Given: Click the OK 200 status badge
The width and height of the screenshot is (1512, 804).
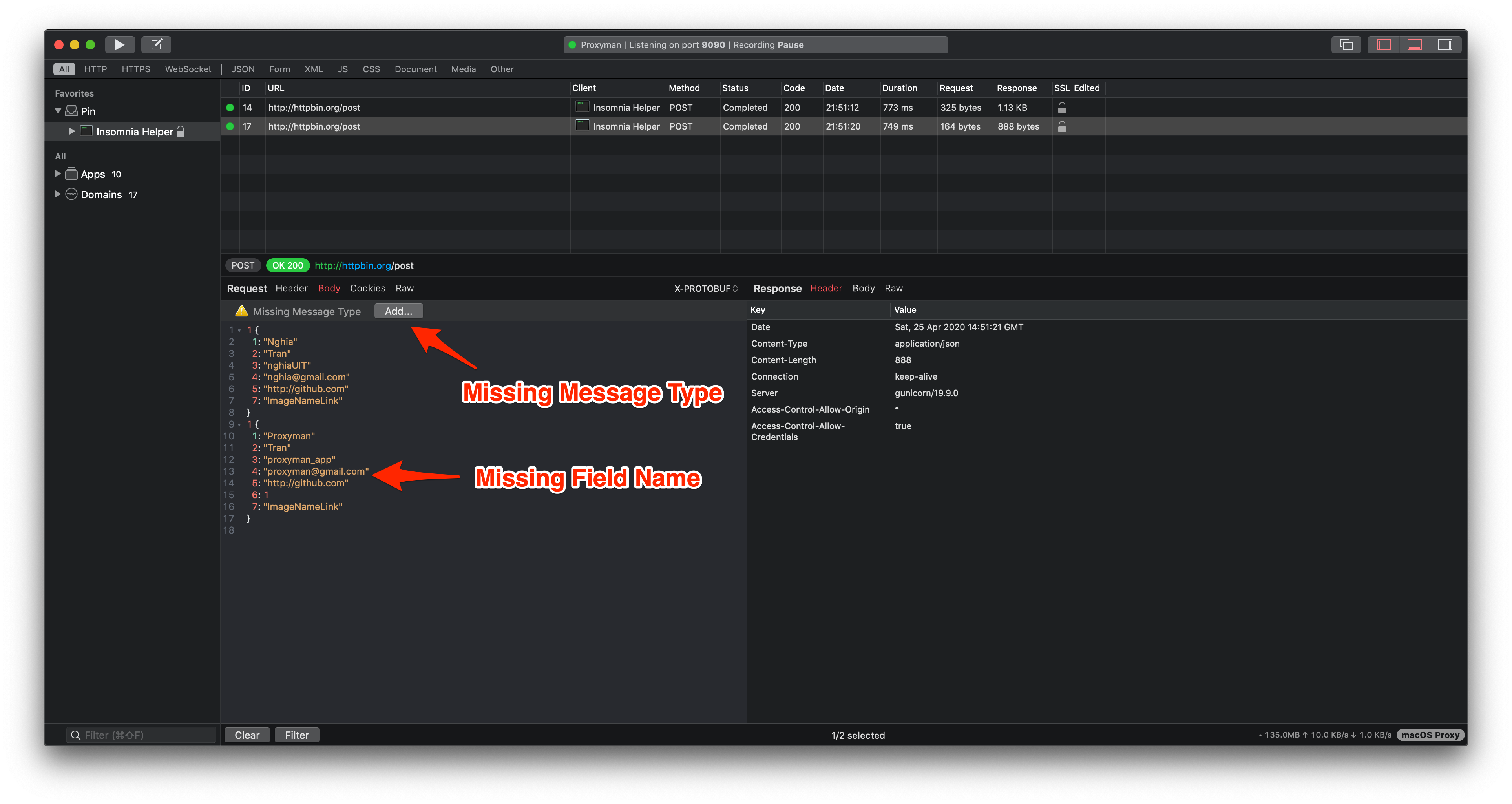Looking at the screenshot, I should [288, 265].
